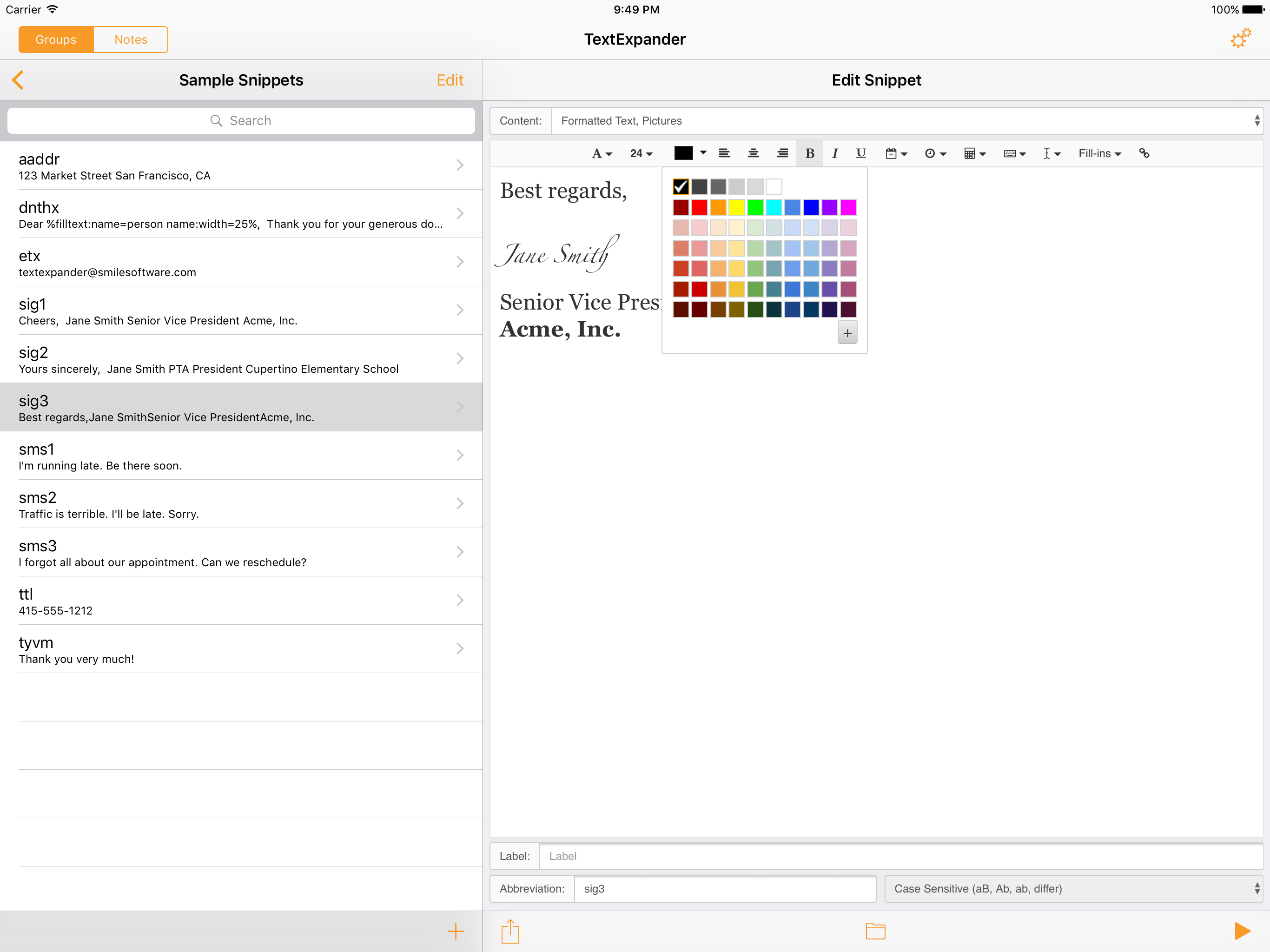
Task: Toggle Bold formatting
Action: tap(809, 153)
